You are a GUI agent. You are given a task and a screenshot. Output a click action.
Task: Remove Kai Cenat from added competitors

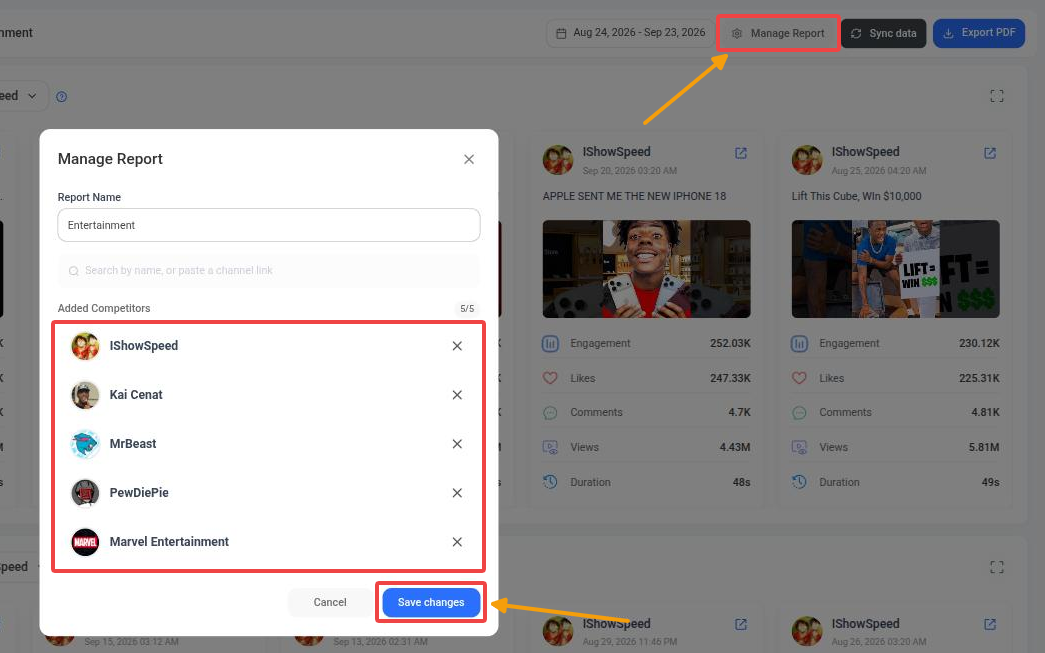tap(457, 395)
